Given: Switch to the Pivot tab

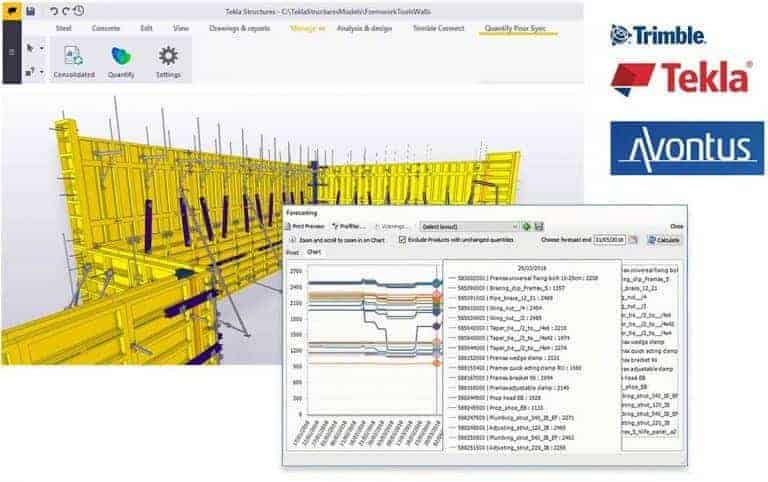Looking at the screenshot, I should 292,252.
